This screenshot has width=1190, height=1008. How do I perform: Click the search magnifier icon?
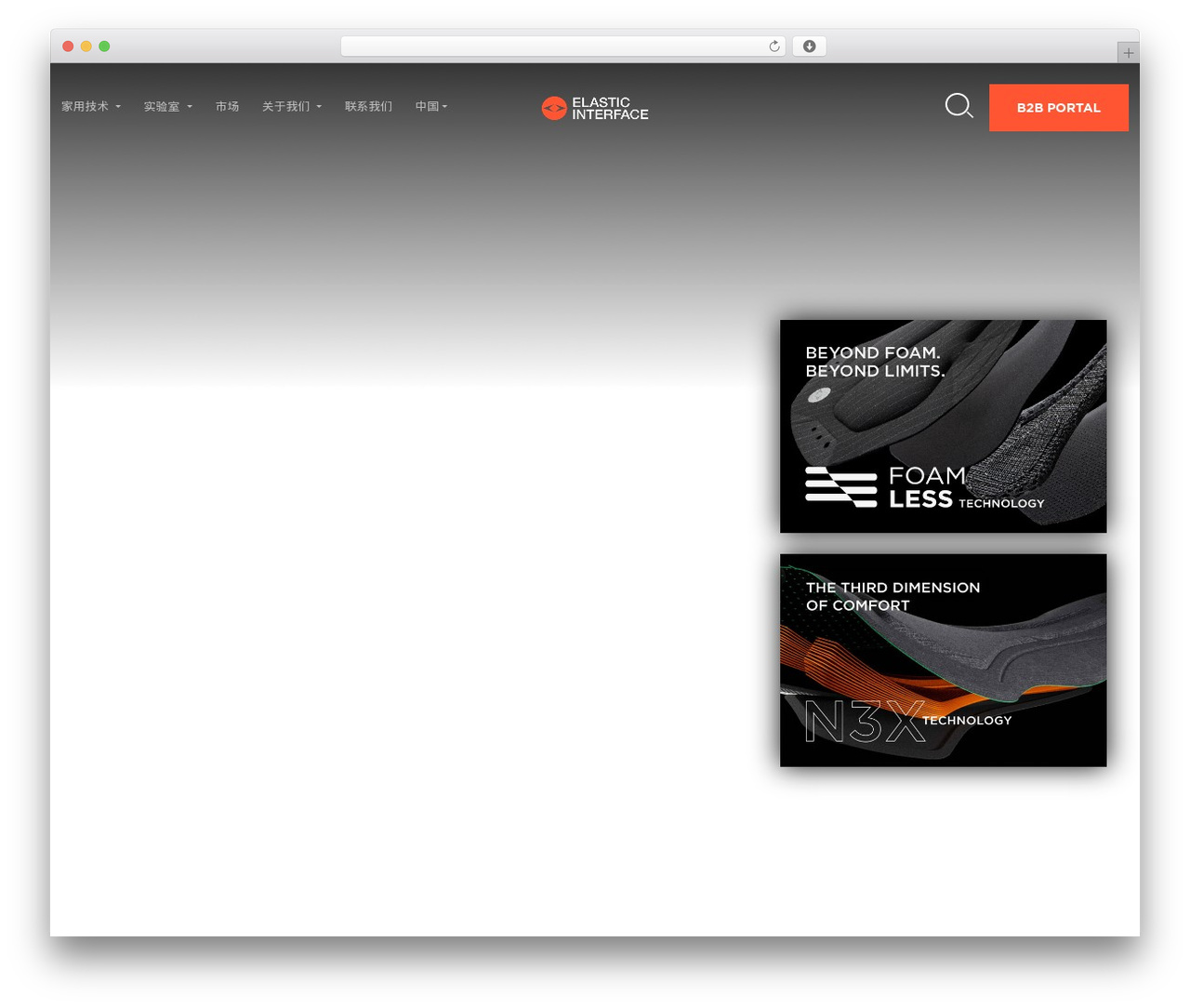959,106
